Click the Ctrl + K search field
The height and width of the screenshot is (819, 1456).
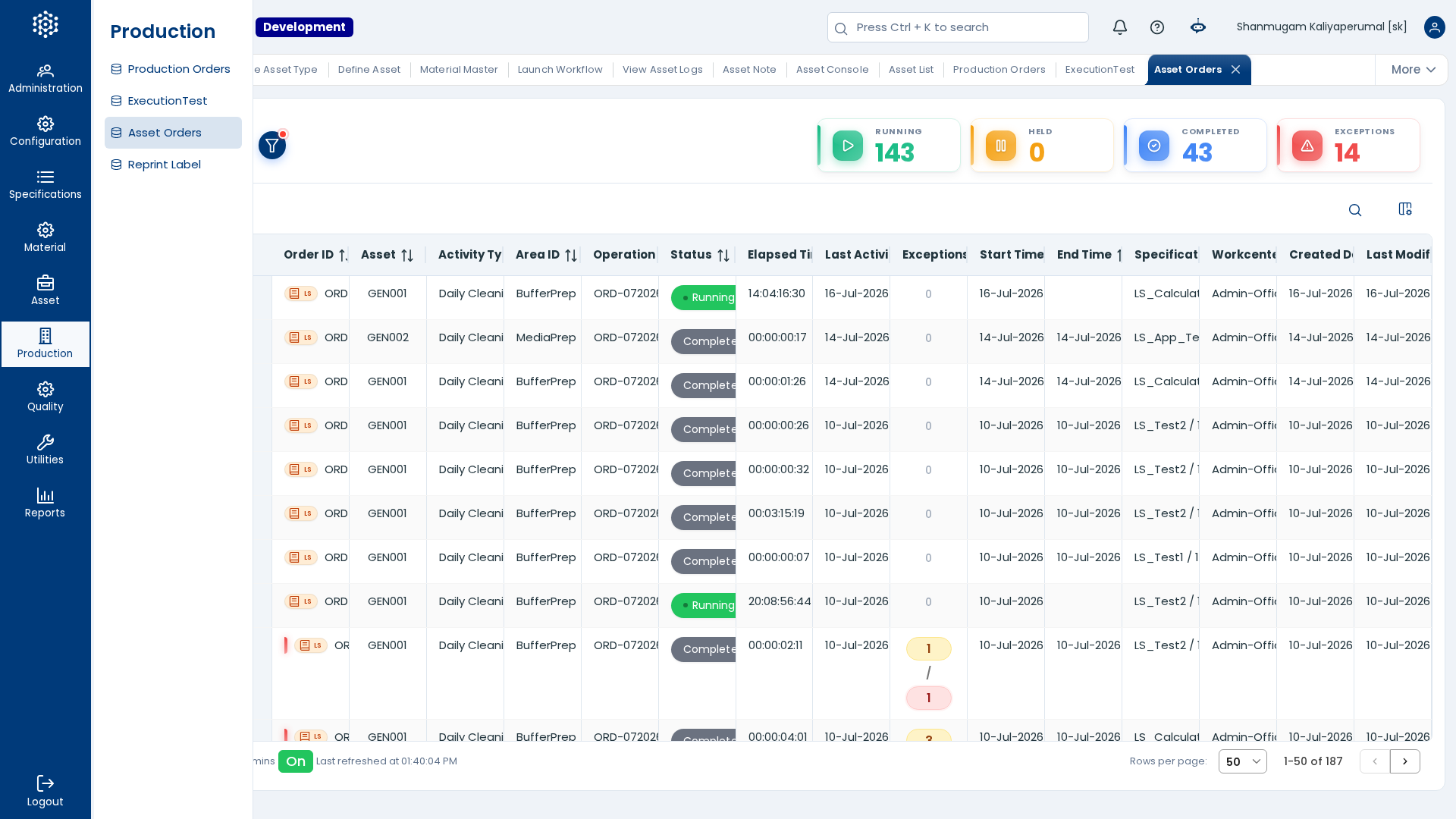pyautogui.click(x=958, y=27)
